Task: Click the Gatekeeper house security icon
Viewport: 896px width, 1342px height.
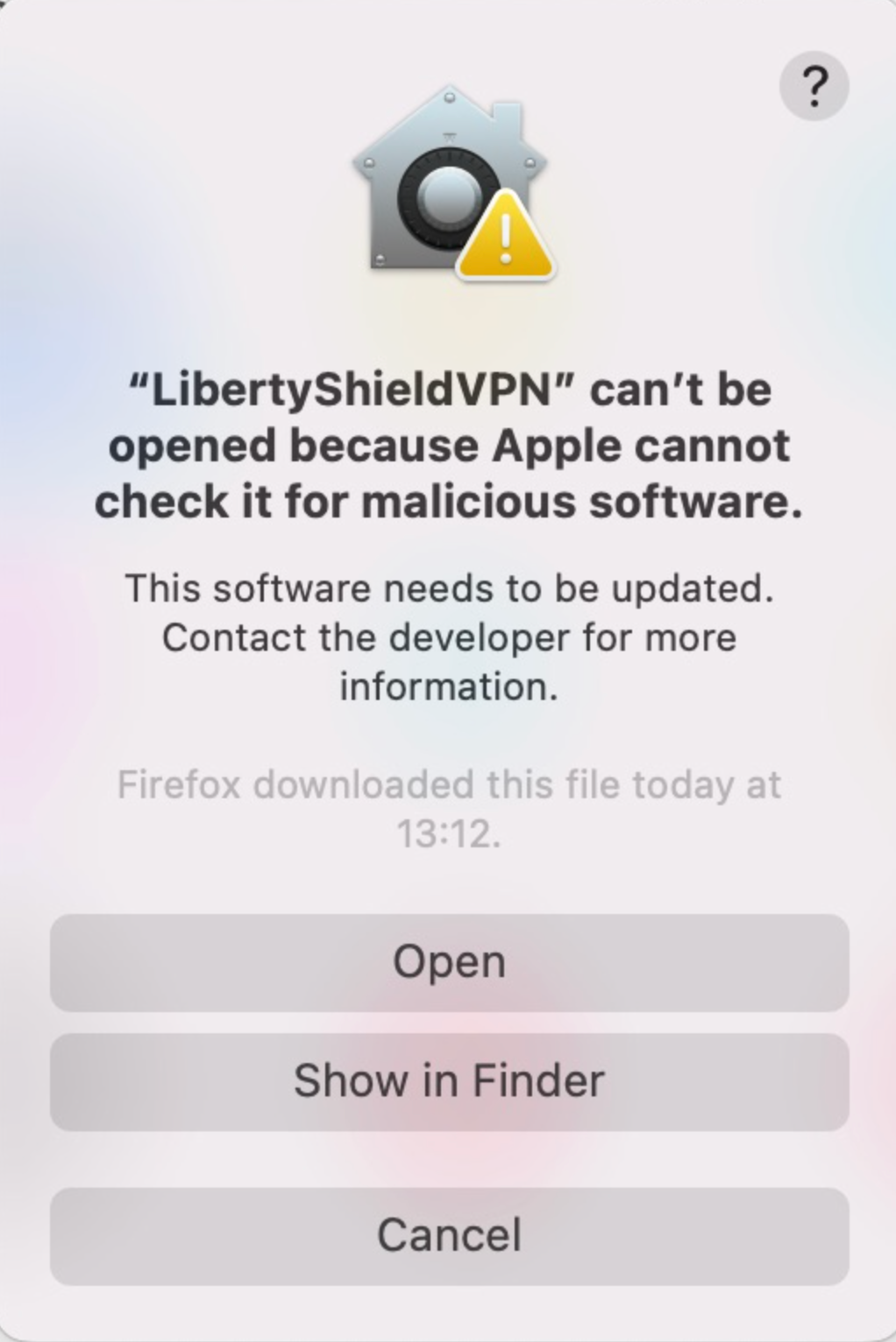Action: (452, 182)
